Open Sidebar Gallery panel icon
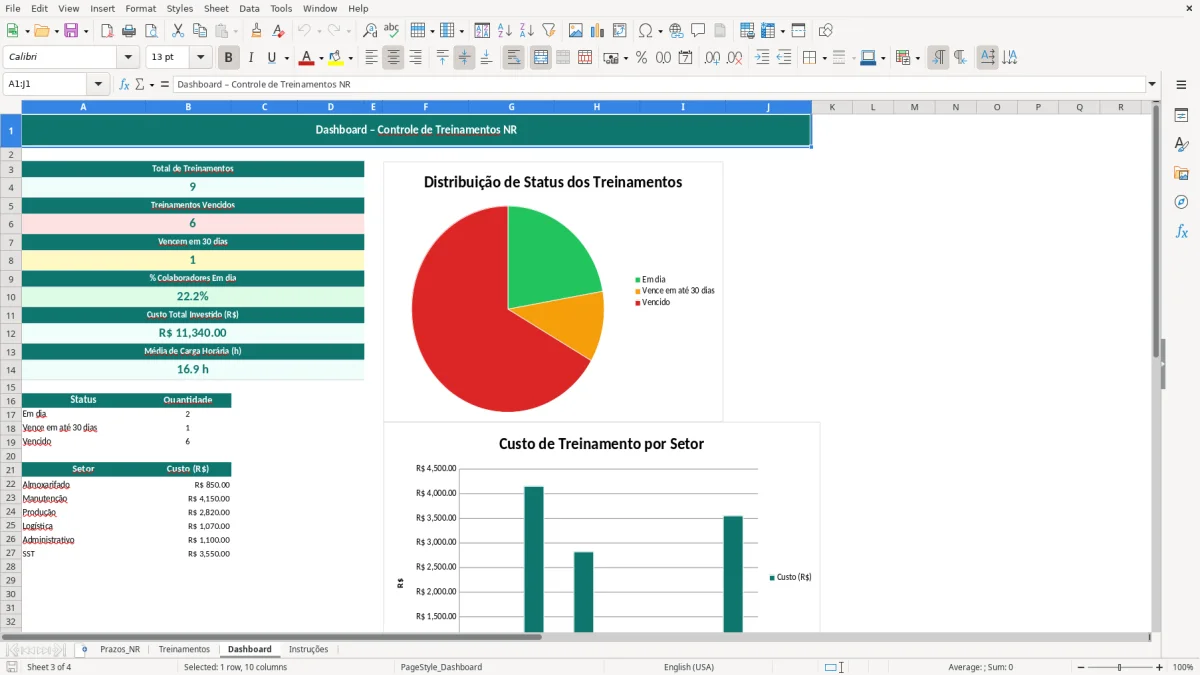 coord(1181,174)
